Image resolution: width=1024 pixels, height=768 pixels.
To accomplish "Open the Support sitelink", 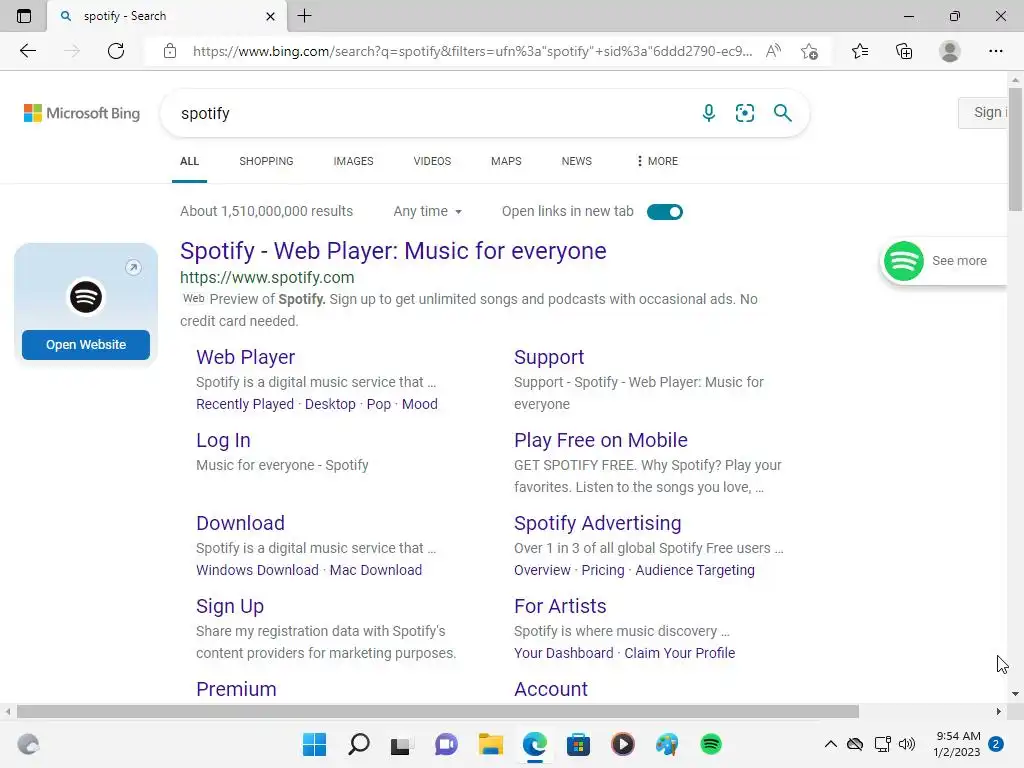I will (549, 357).
